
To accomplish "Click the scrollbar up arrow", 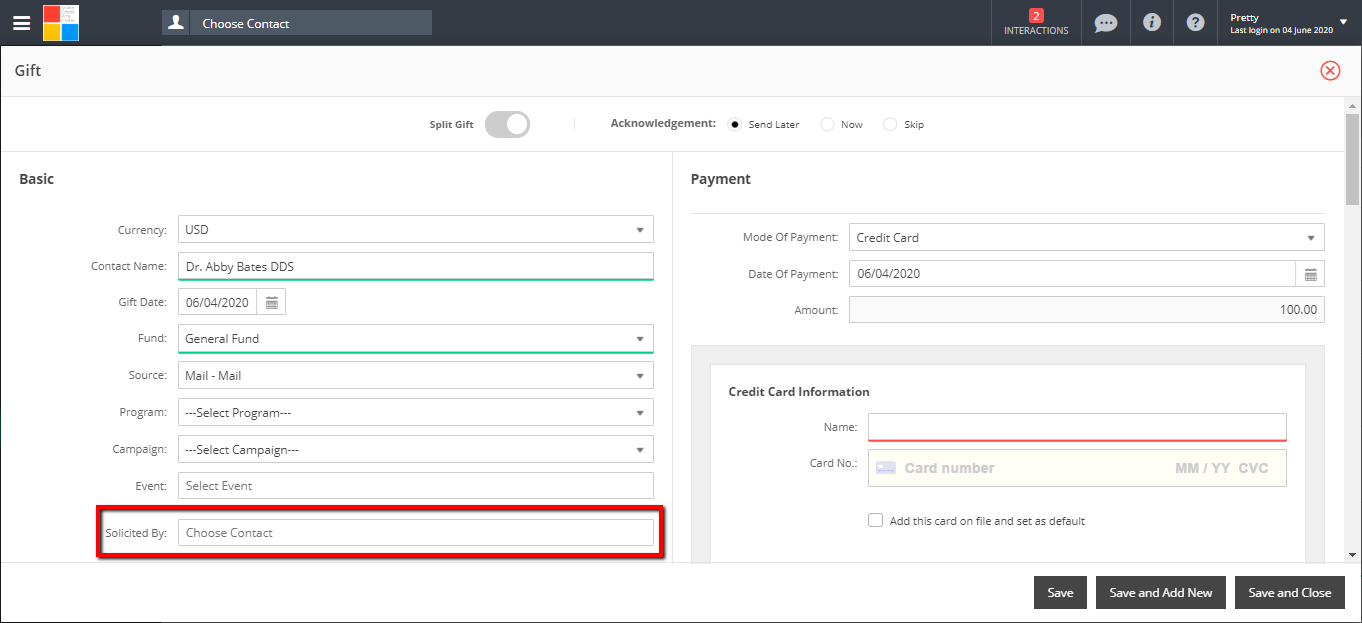I will point(1352,107).
